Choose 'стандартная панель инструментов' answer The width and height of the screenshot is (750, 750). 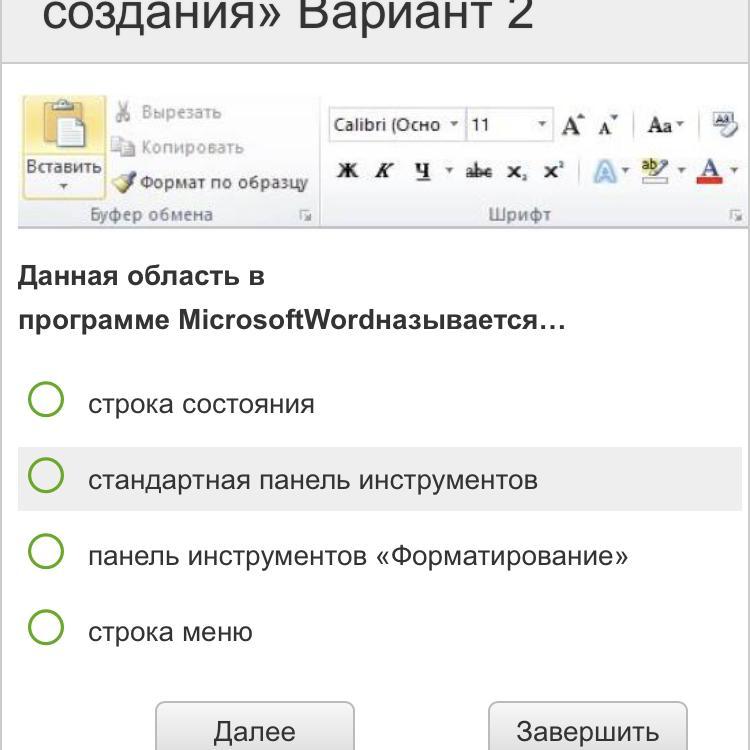tap(46, 475)
